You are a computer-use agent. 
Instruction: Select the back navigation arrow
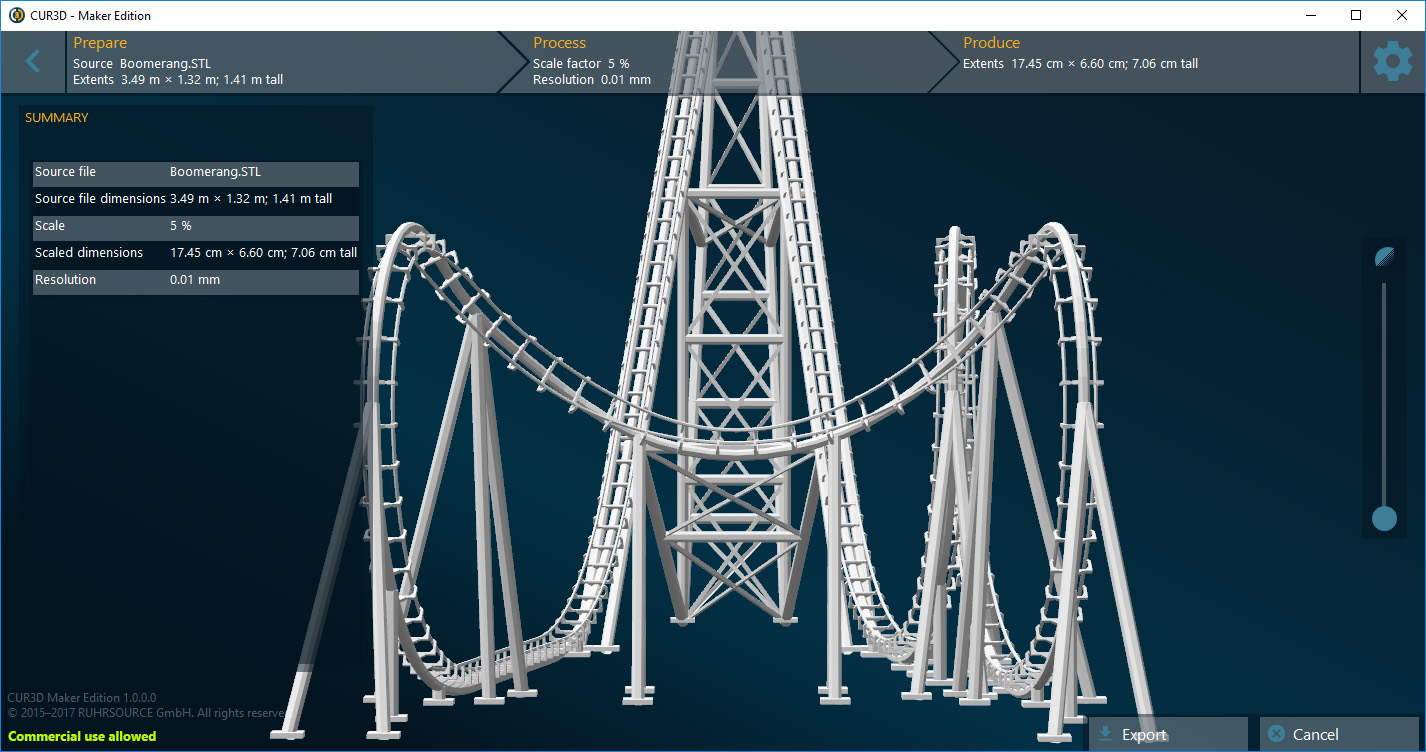click(x=33, y=61)
